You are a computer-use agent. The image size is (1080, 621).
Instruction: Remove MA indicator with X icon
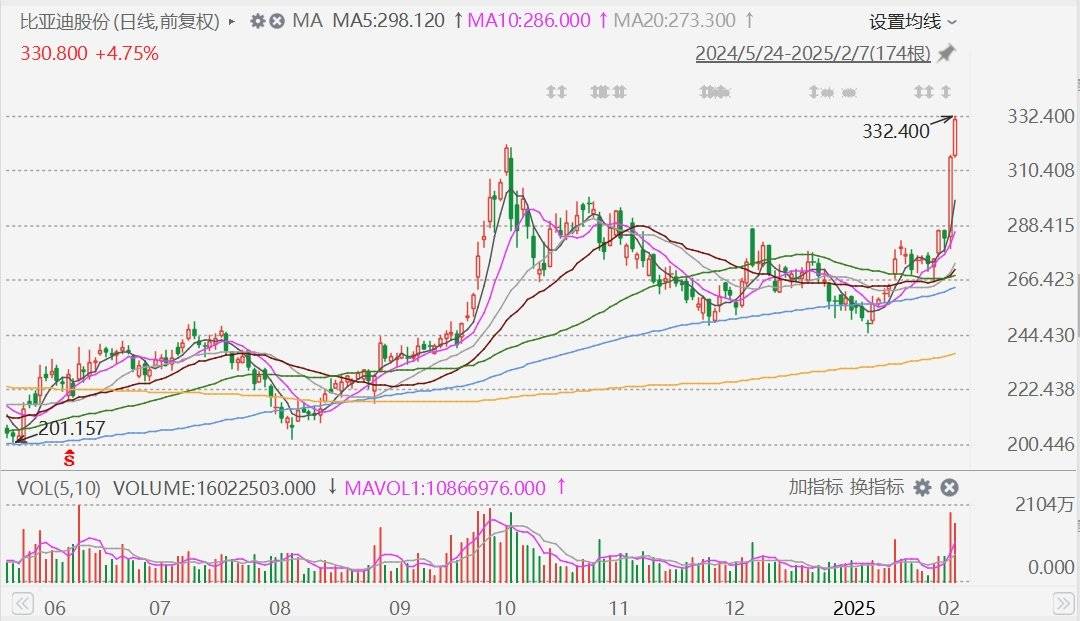(277, 21)
